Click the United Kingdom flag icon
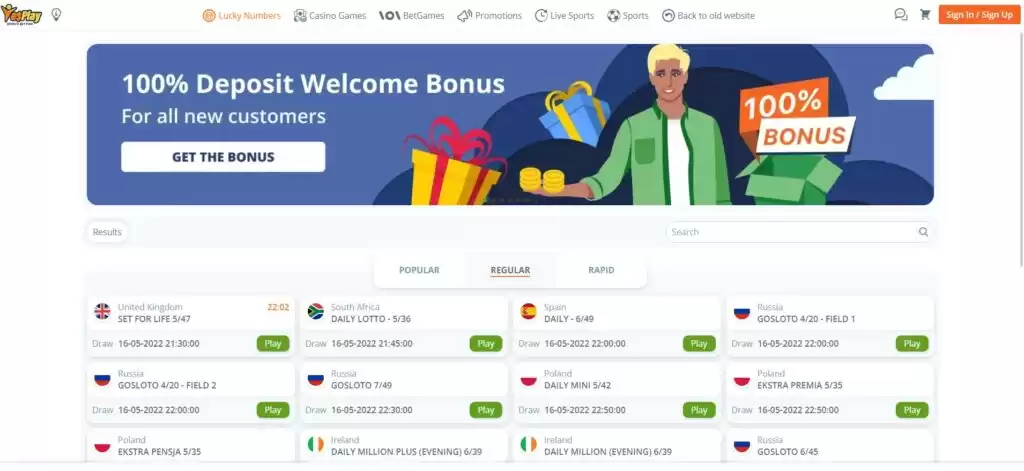The width and height of the screenshot is (1024, 471). tap(103, 312)
